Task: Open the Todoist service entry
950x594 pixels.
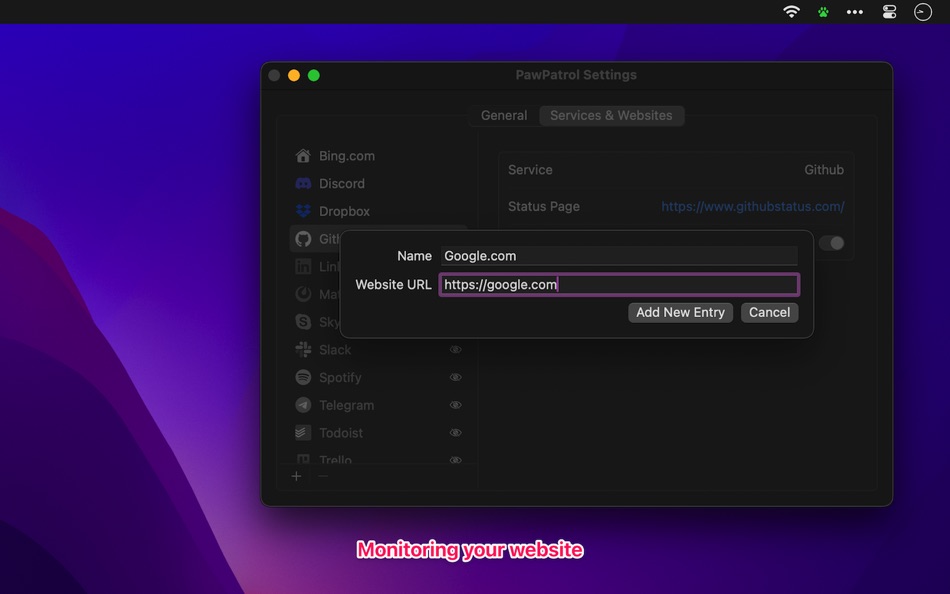Action: 340,433
